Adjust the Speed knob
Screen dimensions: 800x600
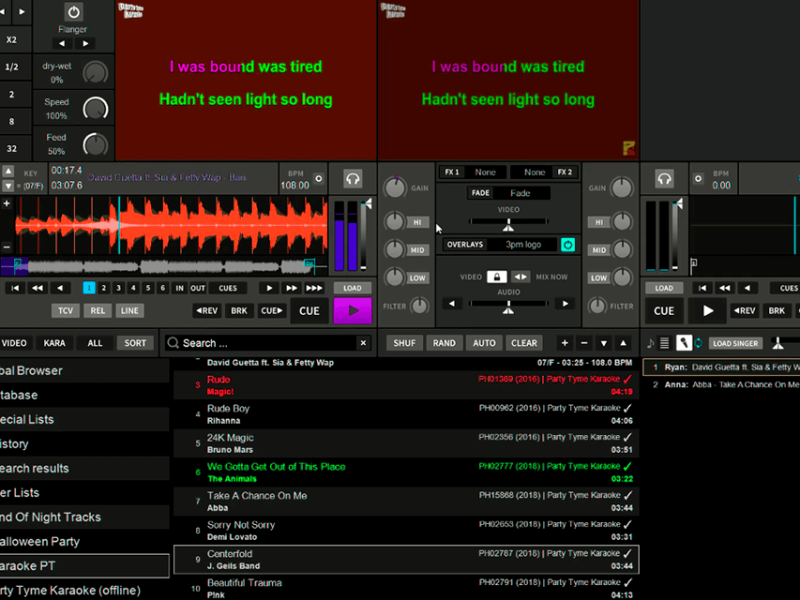coord(95,108)
